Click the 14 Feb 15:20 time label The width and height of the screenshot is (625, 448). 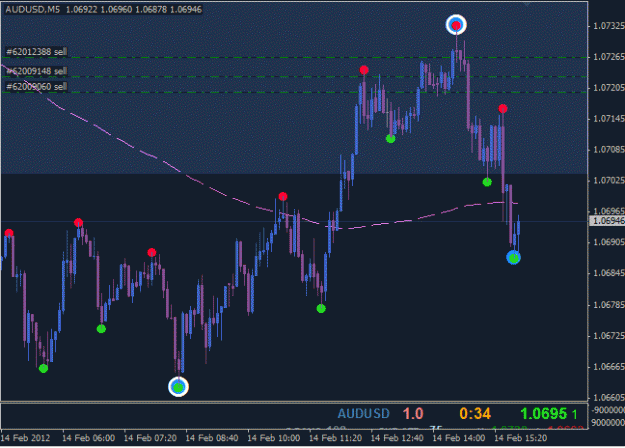point(521,438)
